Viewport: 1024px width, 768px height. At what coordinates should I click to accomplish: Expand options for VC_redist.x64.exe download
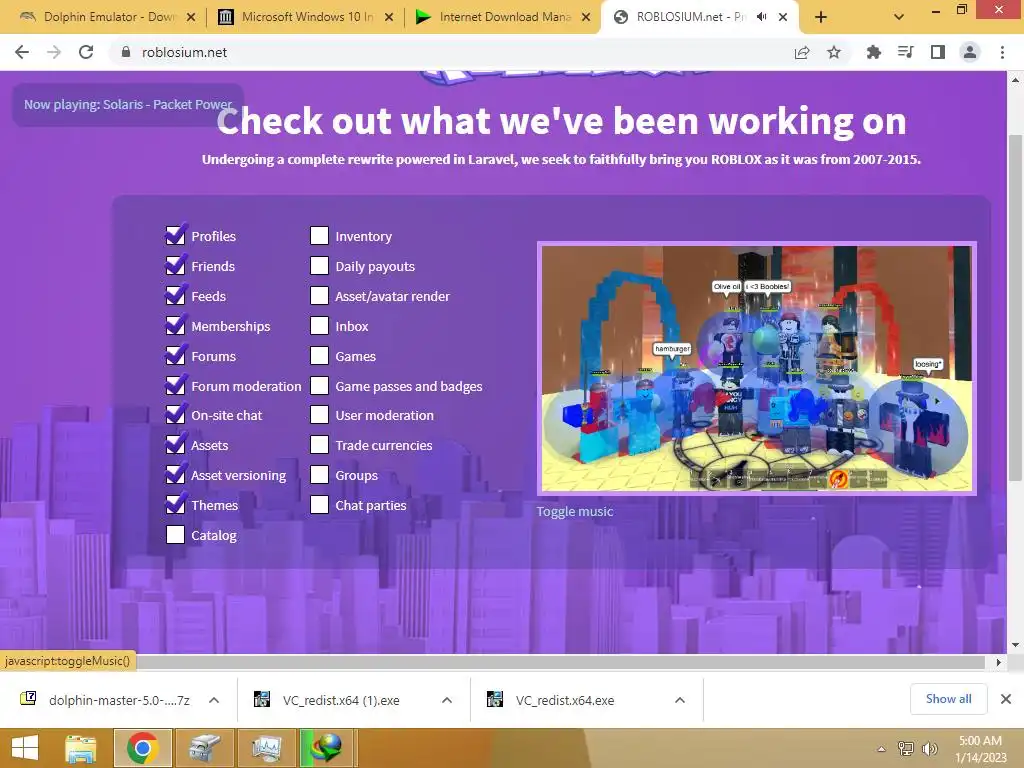[x=680, y=700]
